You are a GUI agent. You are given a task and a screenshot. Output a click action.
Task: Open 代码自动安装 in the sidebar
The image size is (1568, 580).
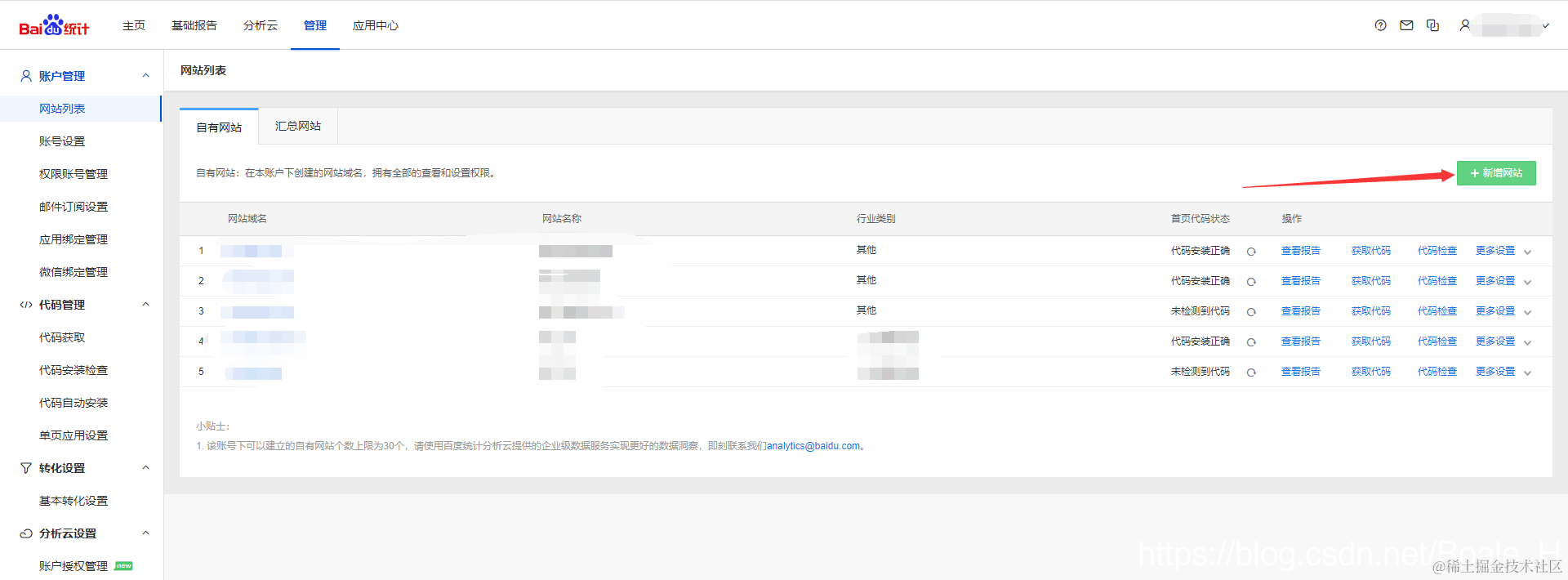(x=73, y=403)
